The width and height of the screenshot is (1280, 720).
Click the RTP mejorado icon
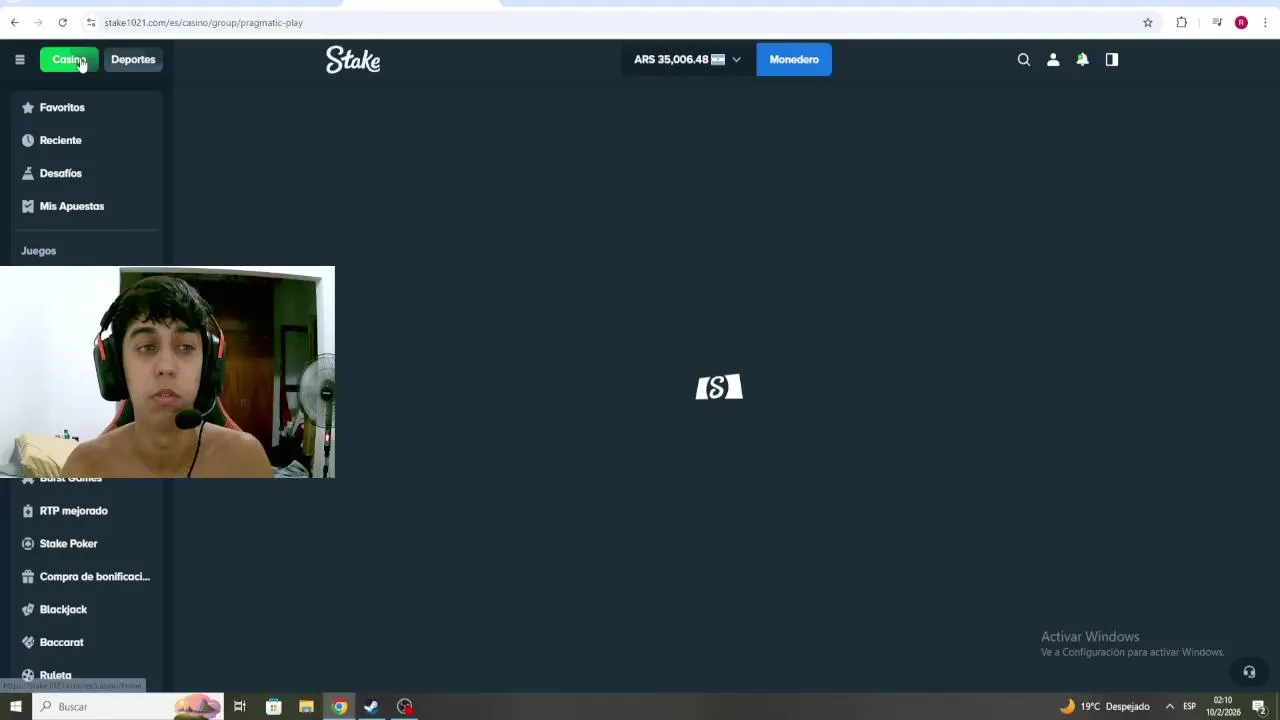pyautogui.click(x=28, y=511)
